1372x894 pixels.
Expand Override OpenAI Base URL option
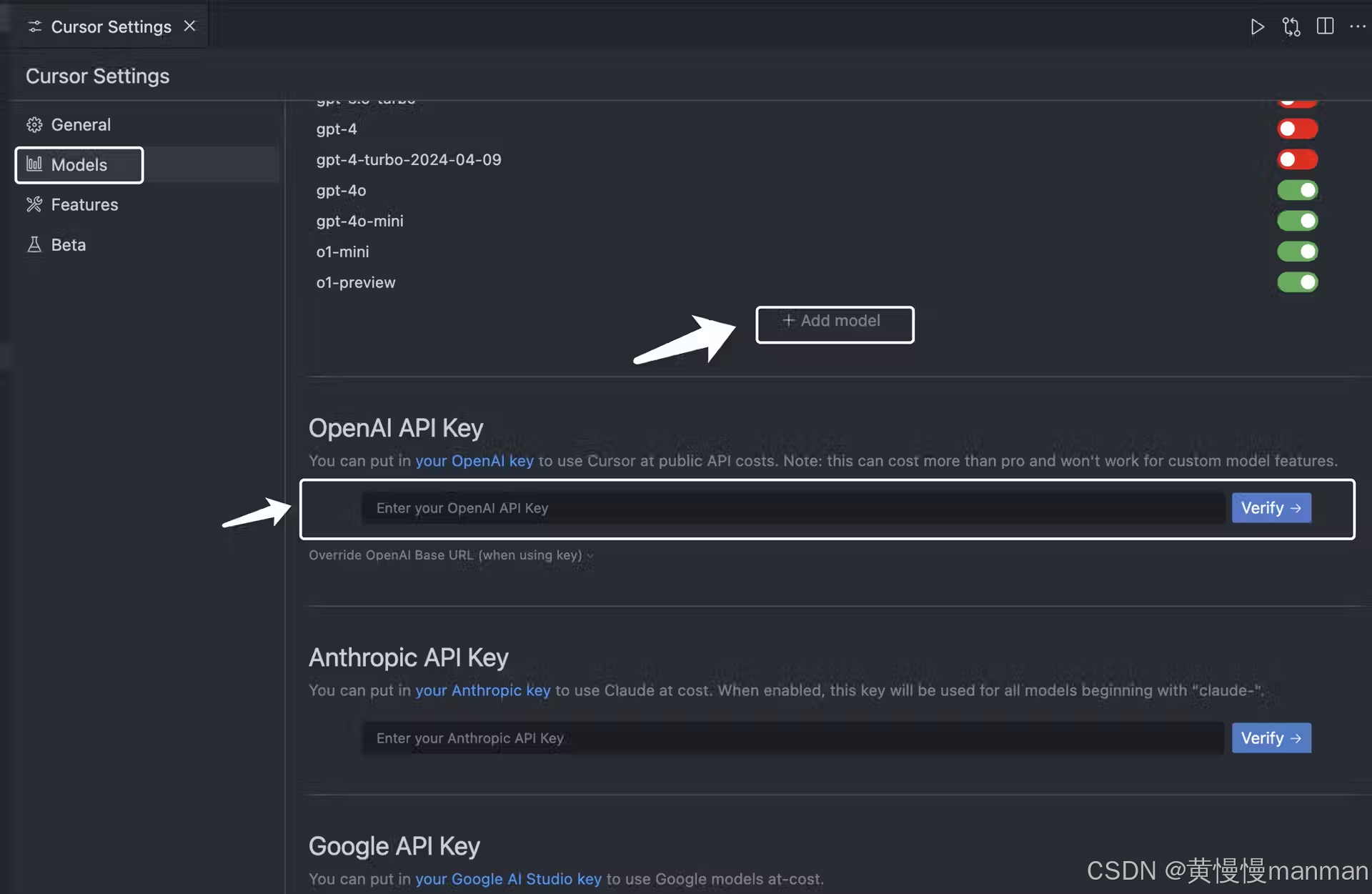(451, 555)
